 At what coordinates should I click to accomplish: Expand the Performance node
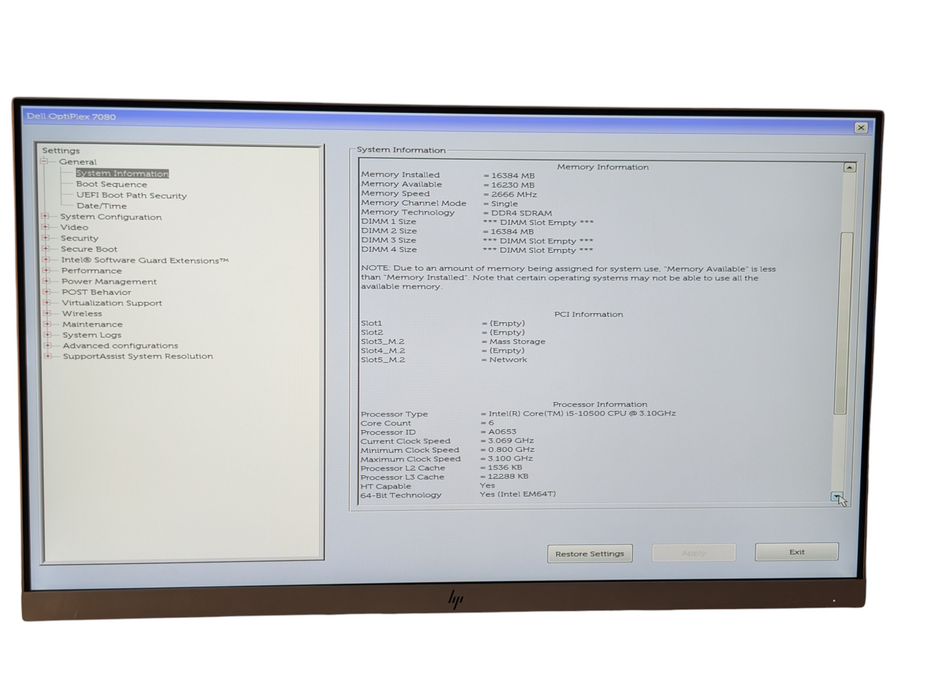[x=47, y=271]
